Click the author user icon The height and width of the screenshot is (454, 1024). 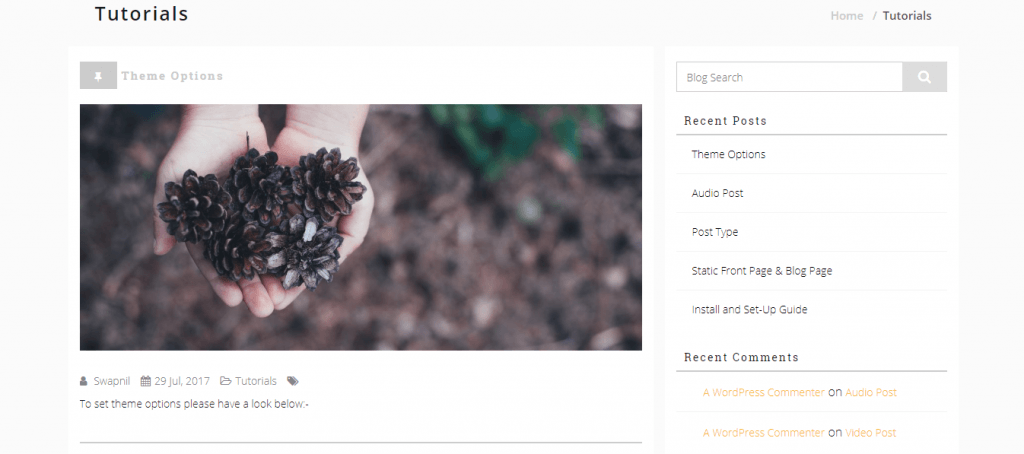point(84,381)
